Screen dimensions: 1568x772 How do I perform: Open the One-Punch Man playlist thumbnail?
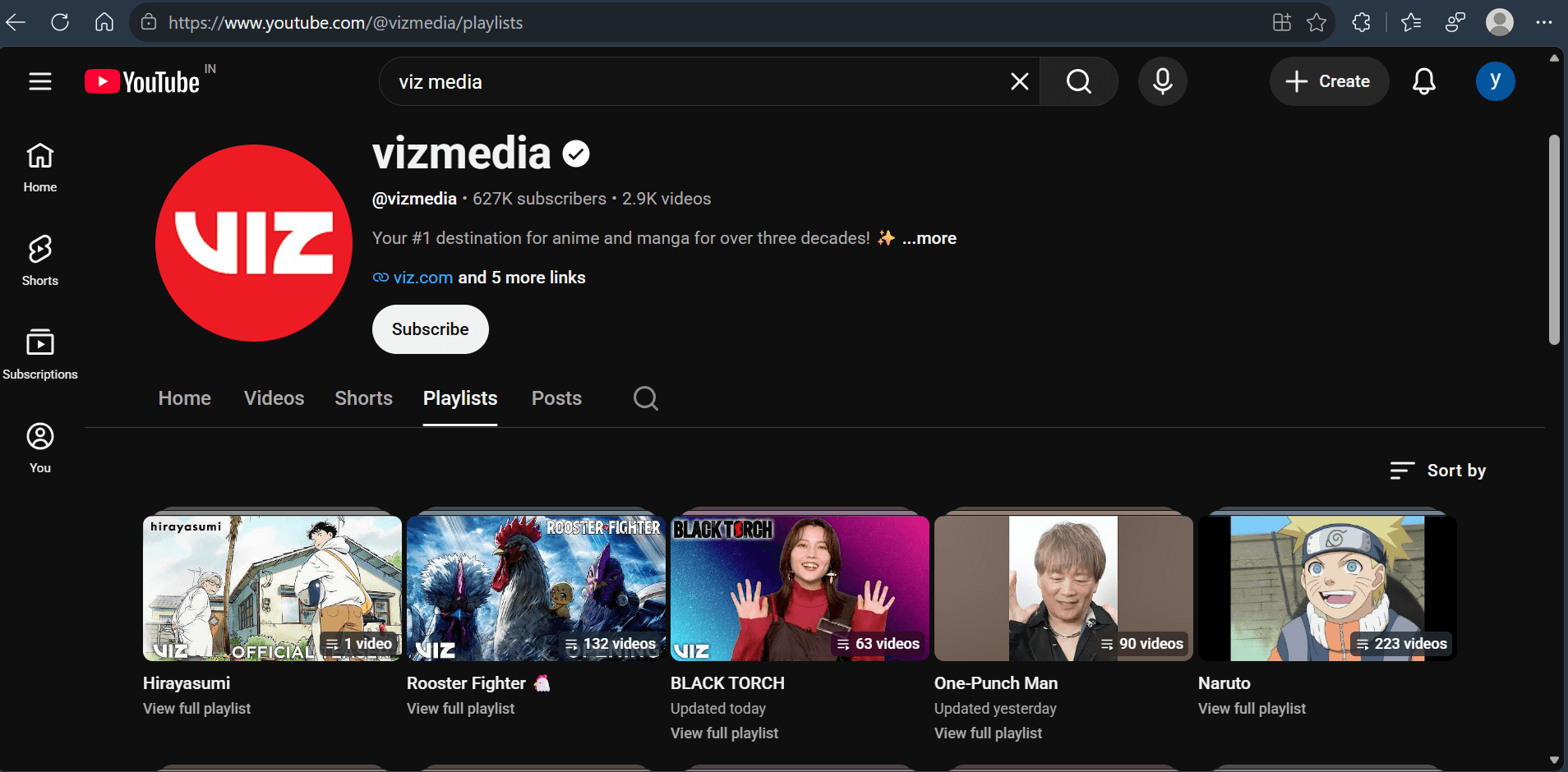pos(1063,588)
